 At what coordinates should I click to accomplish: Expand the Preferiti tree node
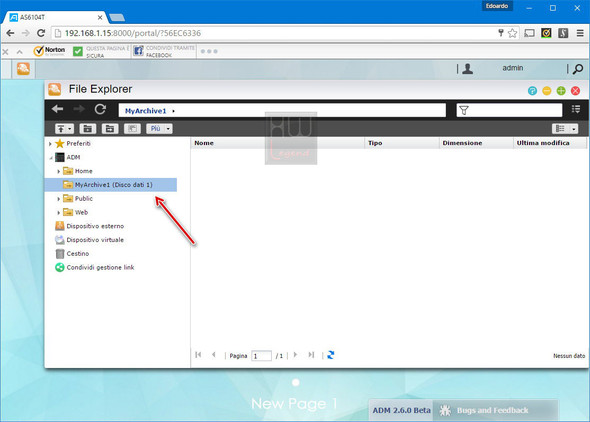point(50,144)
